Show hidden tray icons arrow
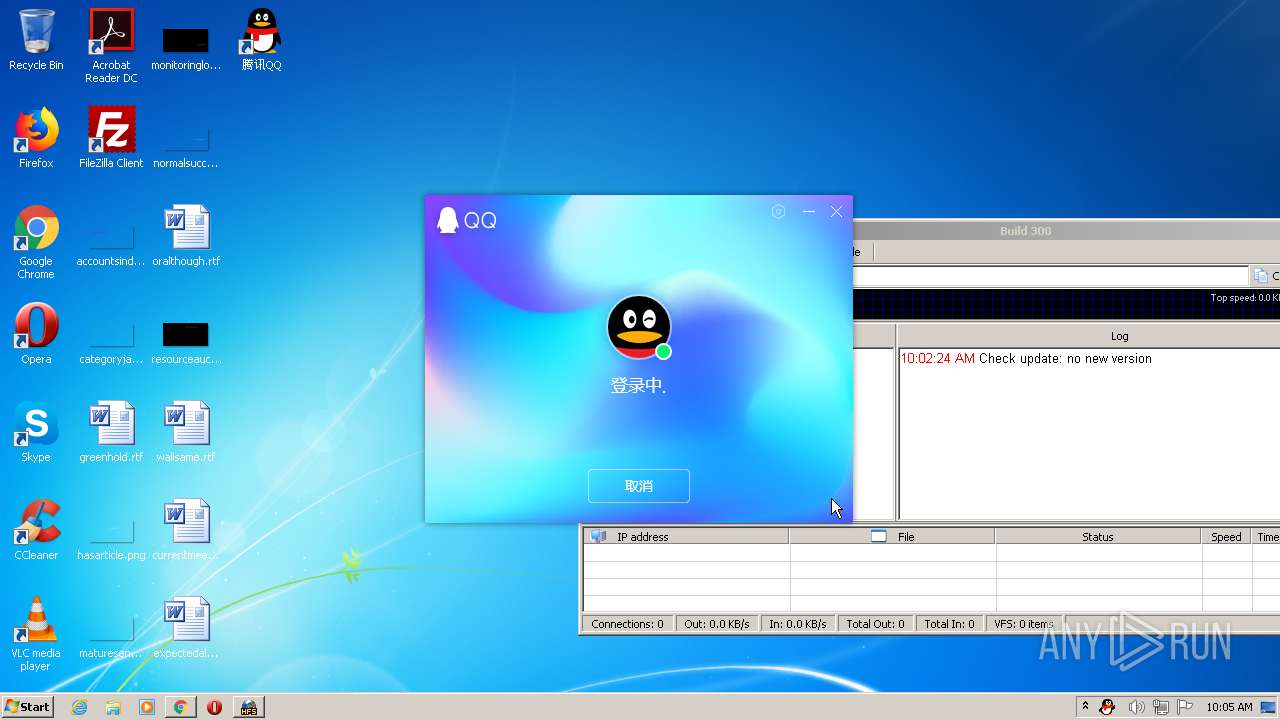The image size is (1280, 720). [1085, 707]
